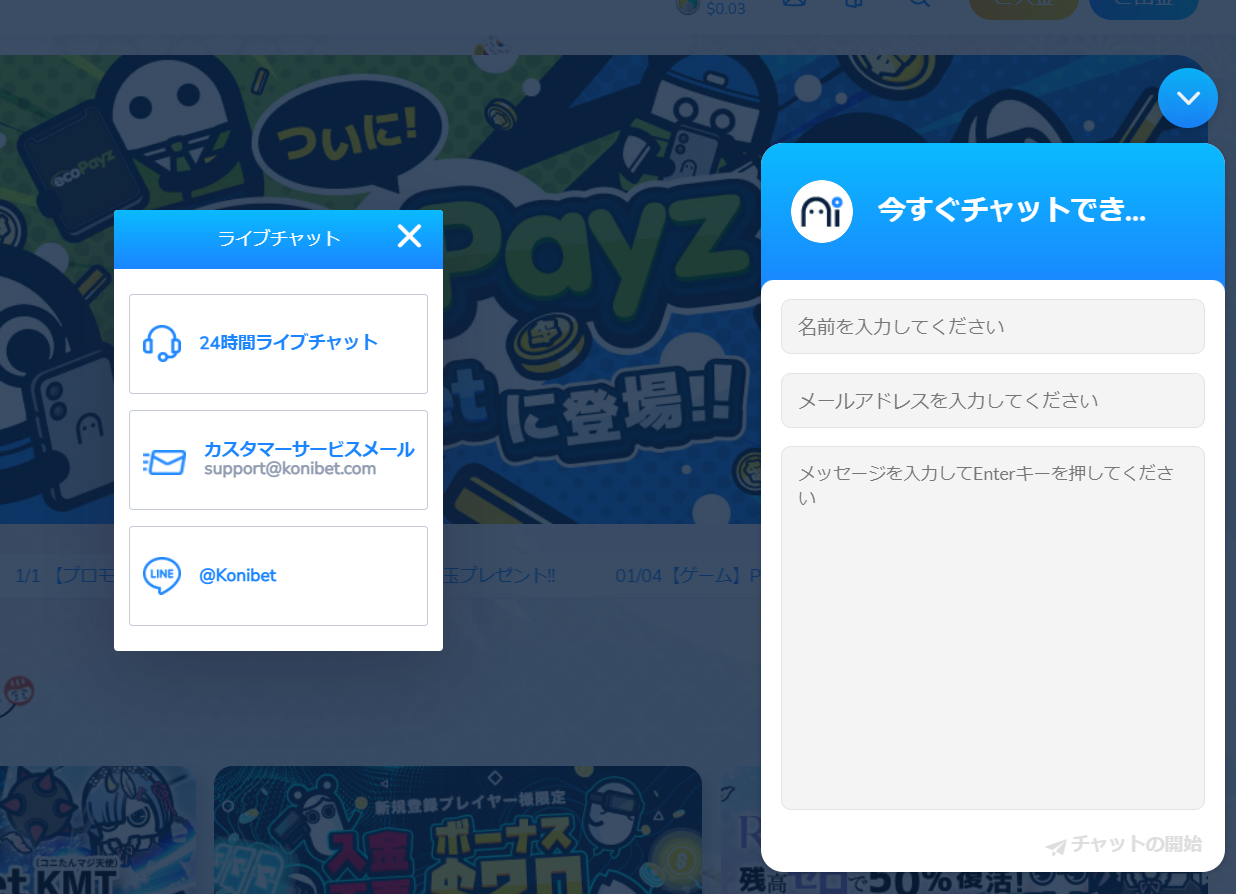
Task: Open the LINE @Konibet contact option
Action: click(x=278, y=576)
